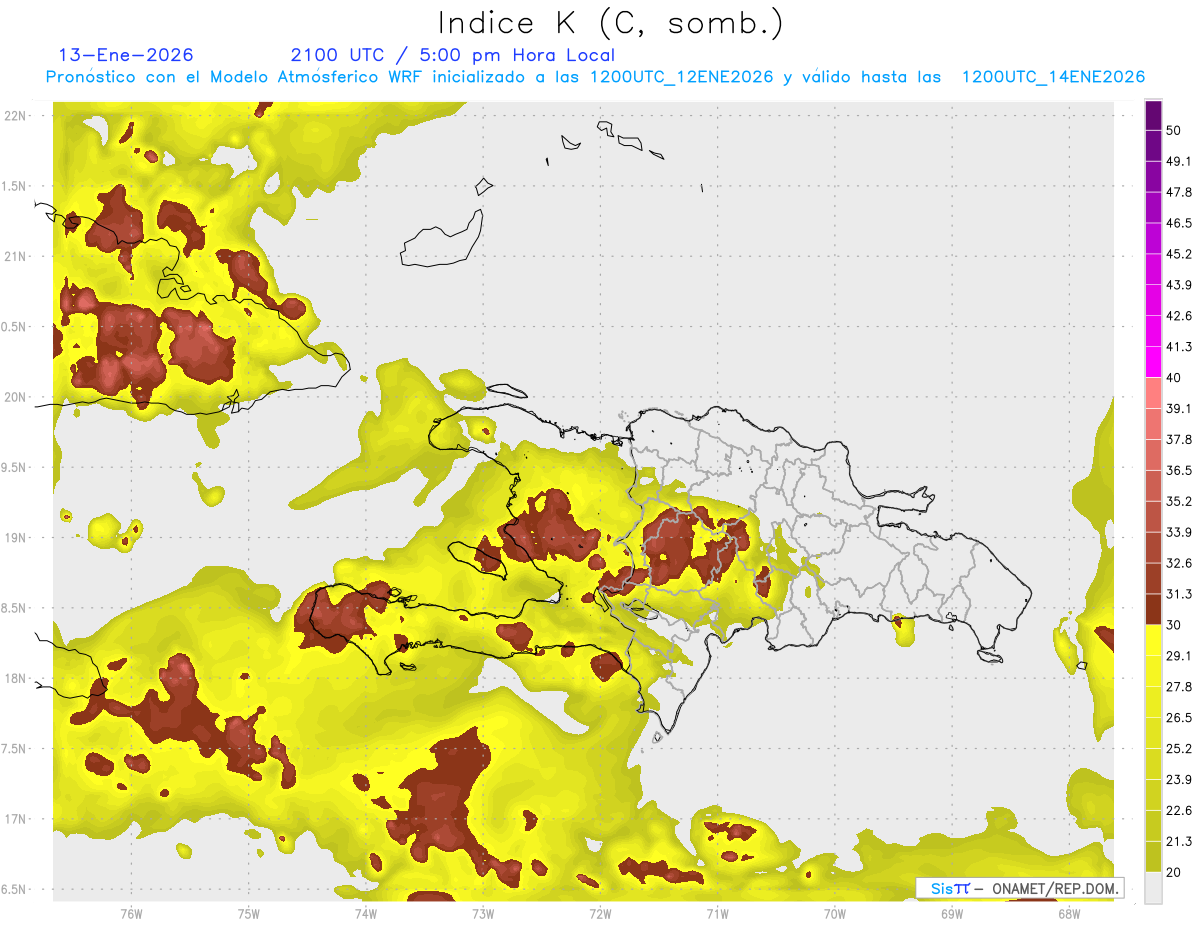The width and height of the screenshot is (1200, 927).
Task: Click the 'Pronostico con el Modelo Atmosferico WRF' subtitle line
Action: point(595,77)
